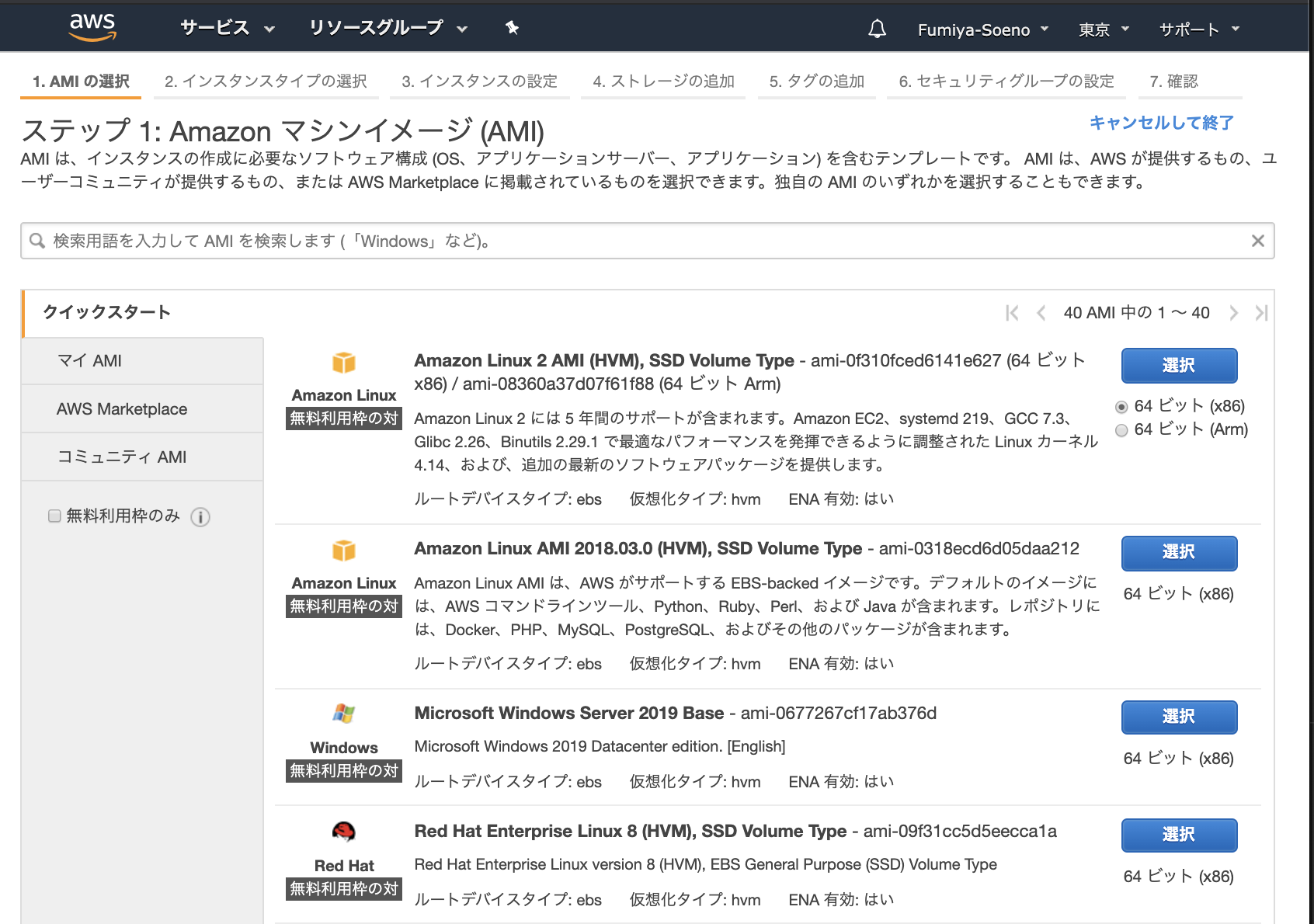The width and height of the screenshot is (1314, 924).
Task: Click 選択 for Amazon Linux 2 AMI
Action: (x=1178, y=365)
